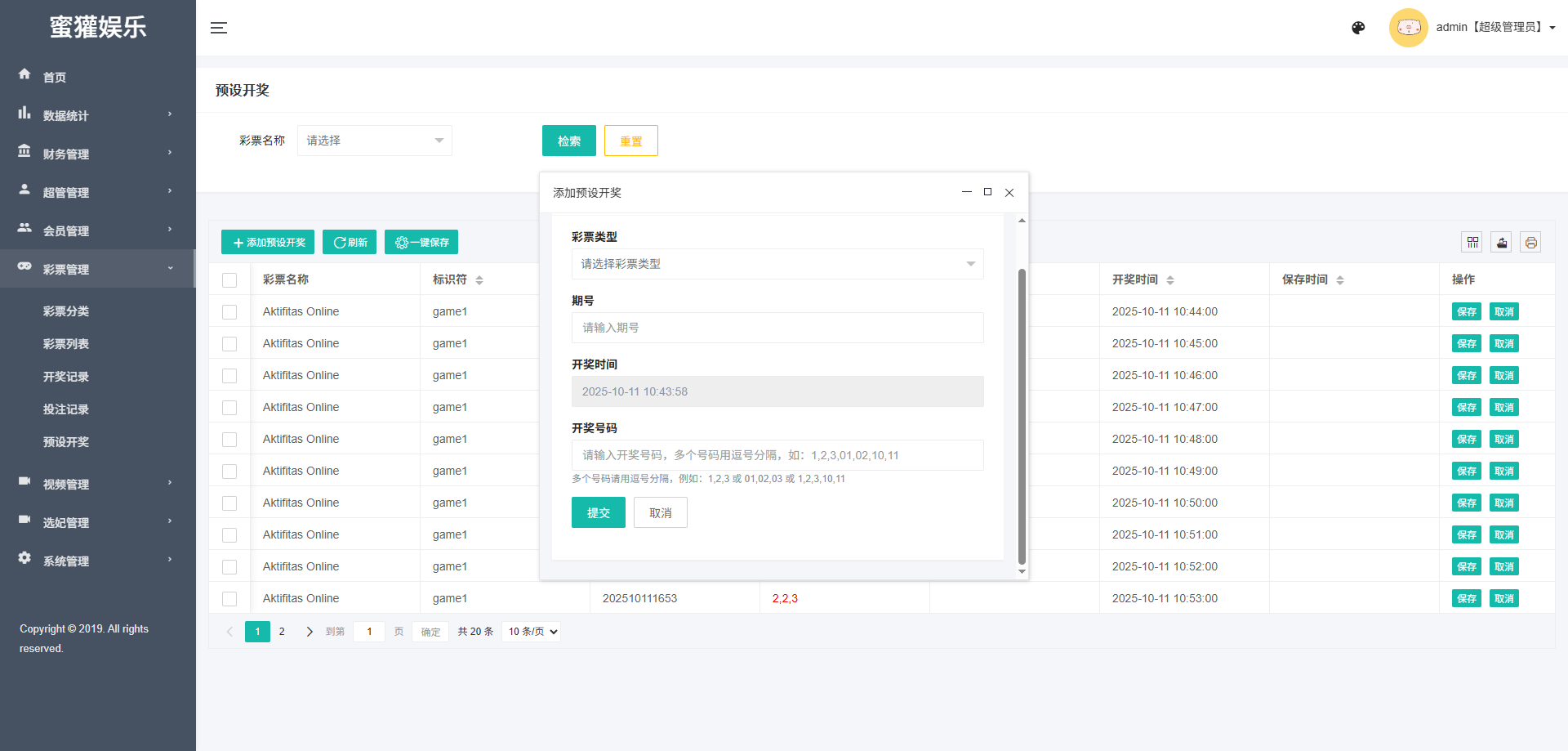
Task: Click the draw number input field
Action: [777, 455]
